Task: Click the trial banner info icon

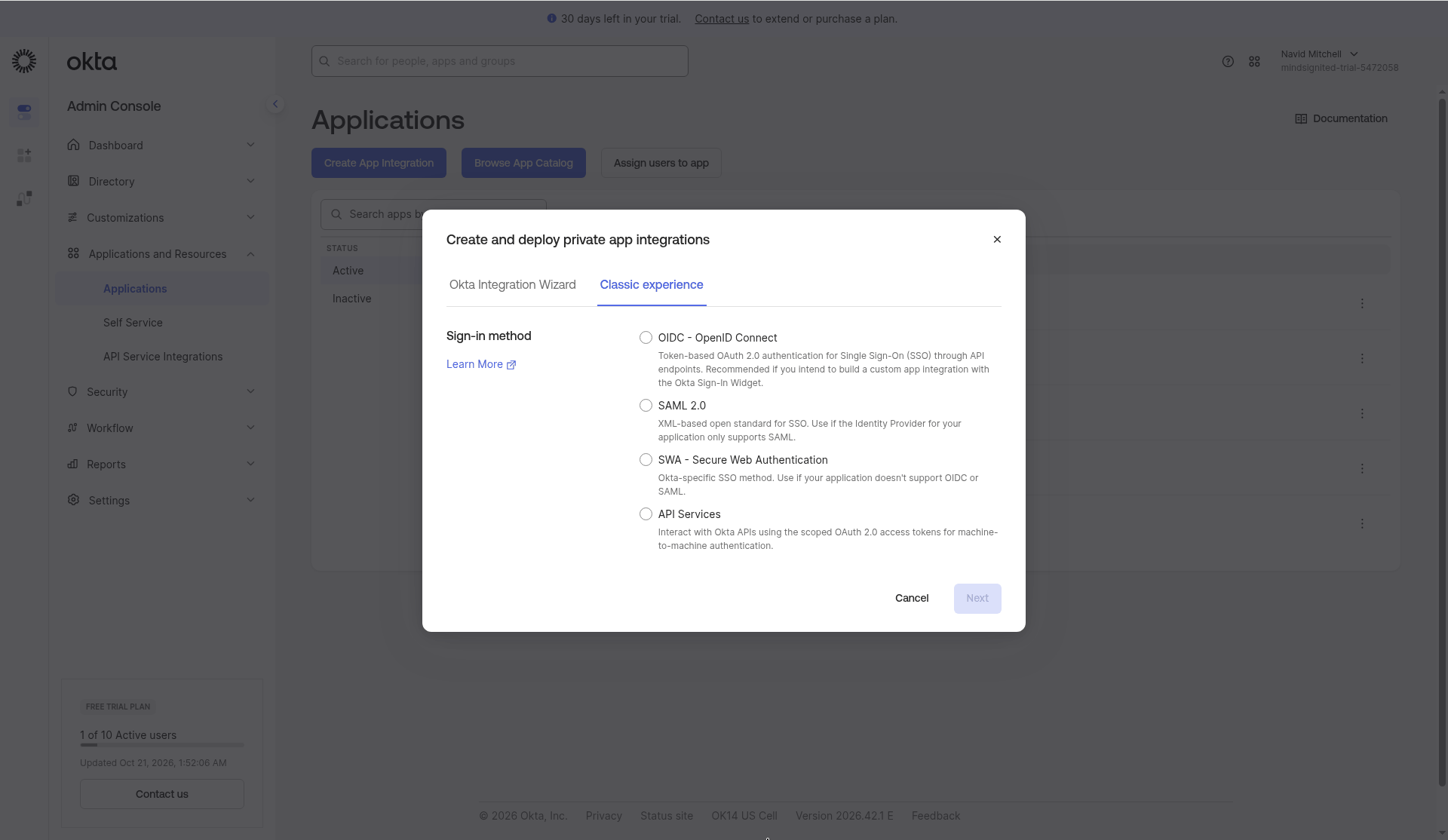Action: [551, 18]
